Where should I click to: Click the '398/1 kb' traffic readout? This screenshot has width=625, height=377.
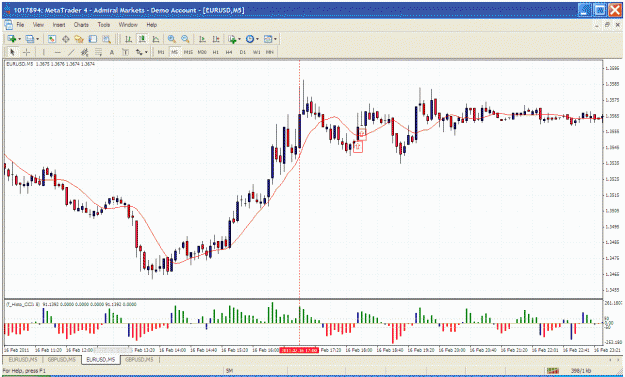[x=581, y=371]
